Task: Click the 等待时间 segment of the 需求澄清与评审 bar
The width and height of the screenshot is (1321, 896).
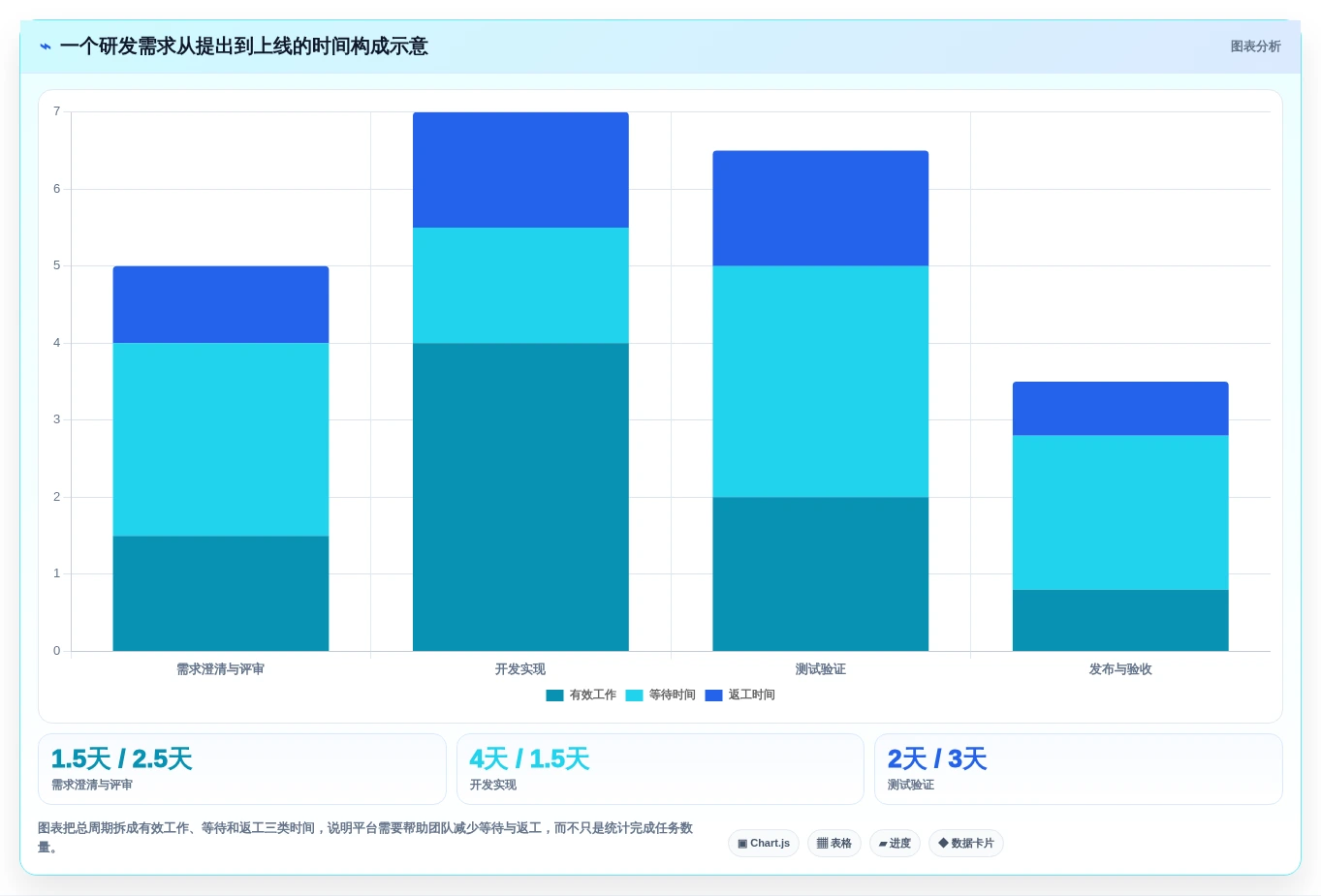Action: [221, 440]
